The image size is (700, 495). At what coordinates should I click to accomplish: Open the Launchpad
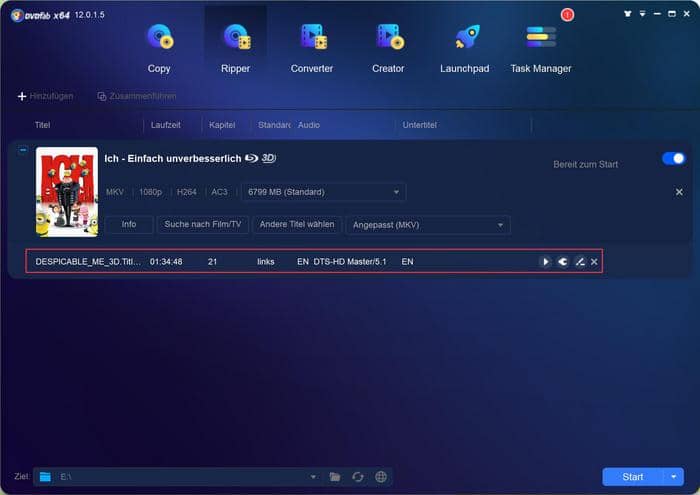click(465, 48)
